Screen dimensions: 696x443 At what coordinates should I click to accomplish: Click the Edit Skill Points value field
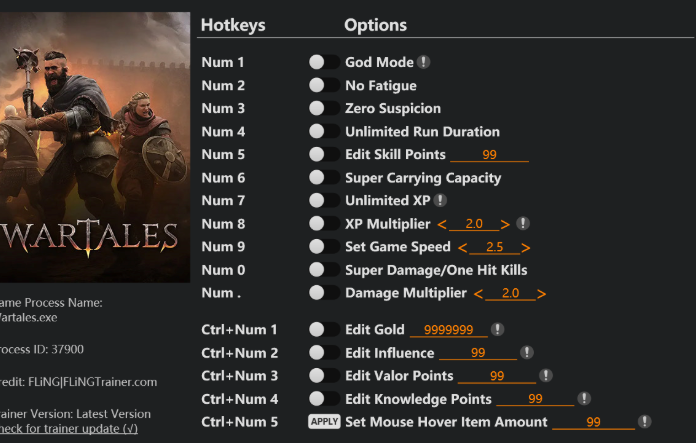point(489,155)
